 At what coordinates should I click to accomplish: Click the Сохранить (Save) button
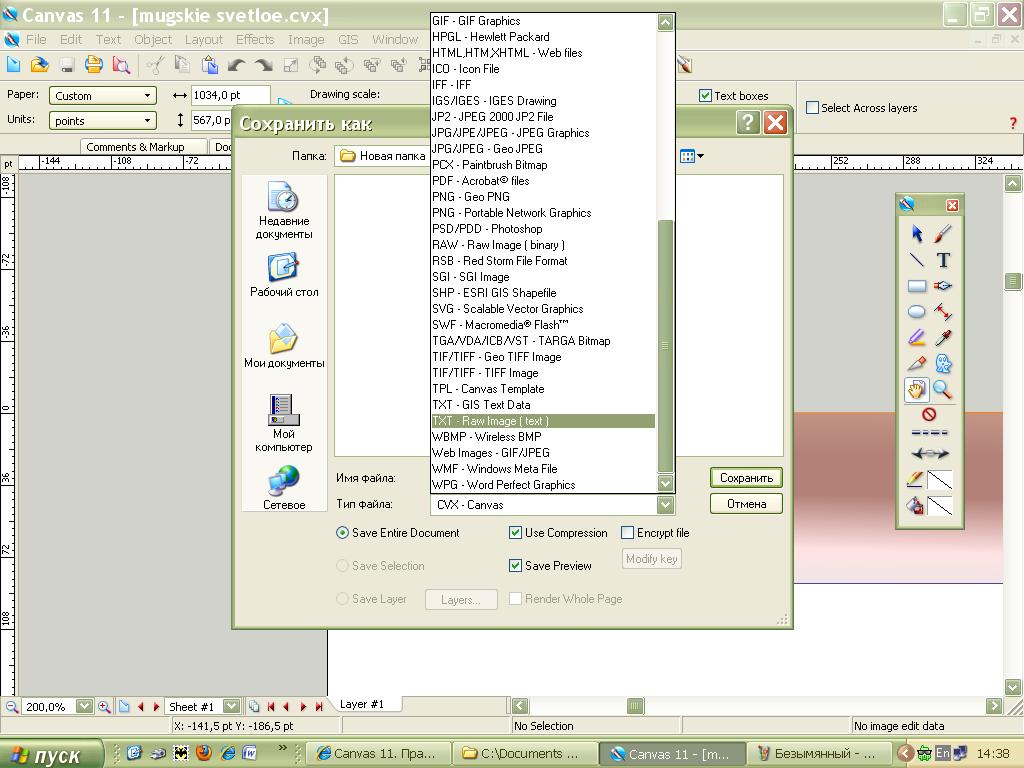pyautogui.click(x=746, y=478)
